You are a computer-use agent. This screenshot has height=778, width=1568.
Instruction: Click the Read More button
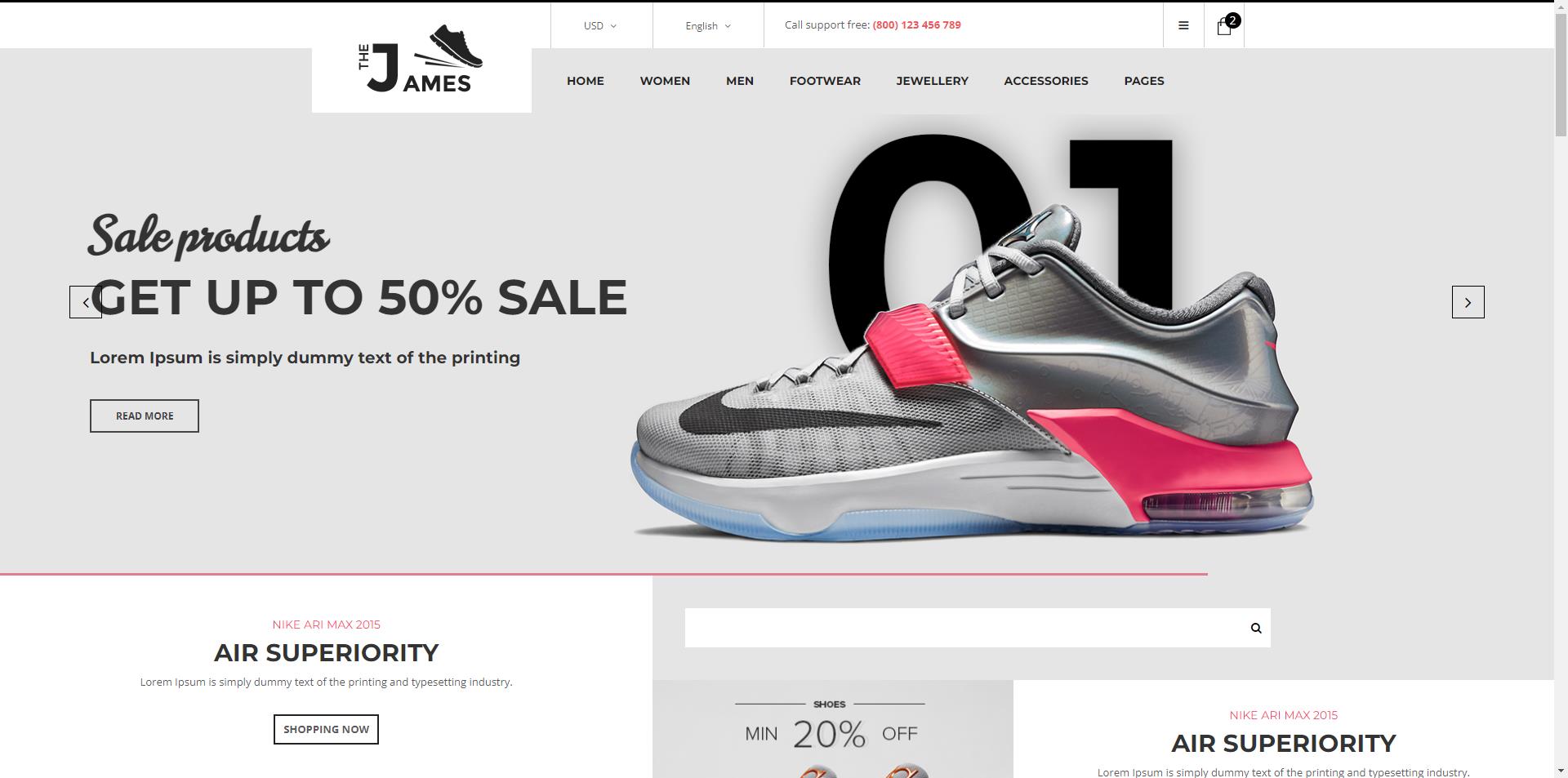click(x=145, y=416)
